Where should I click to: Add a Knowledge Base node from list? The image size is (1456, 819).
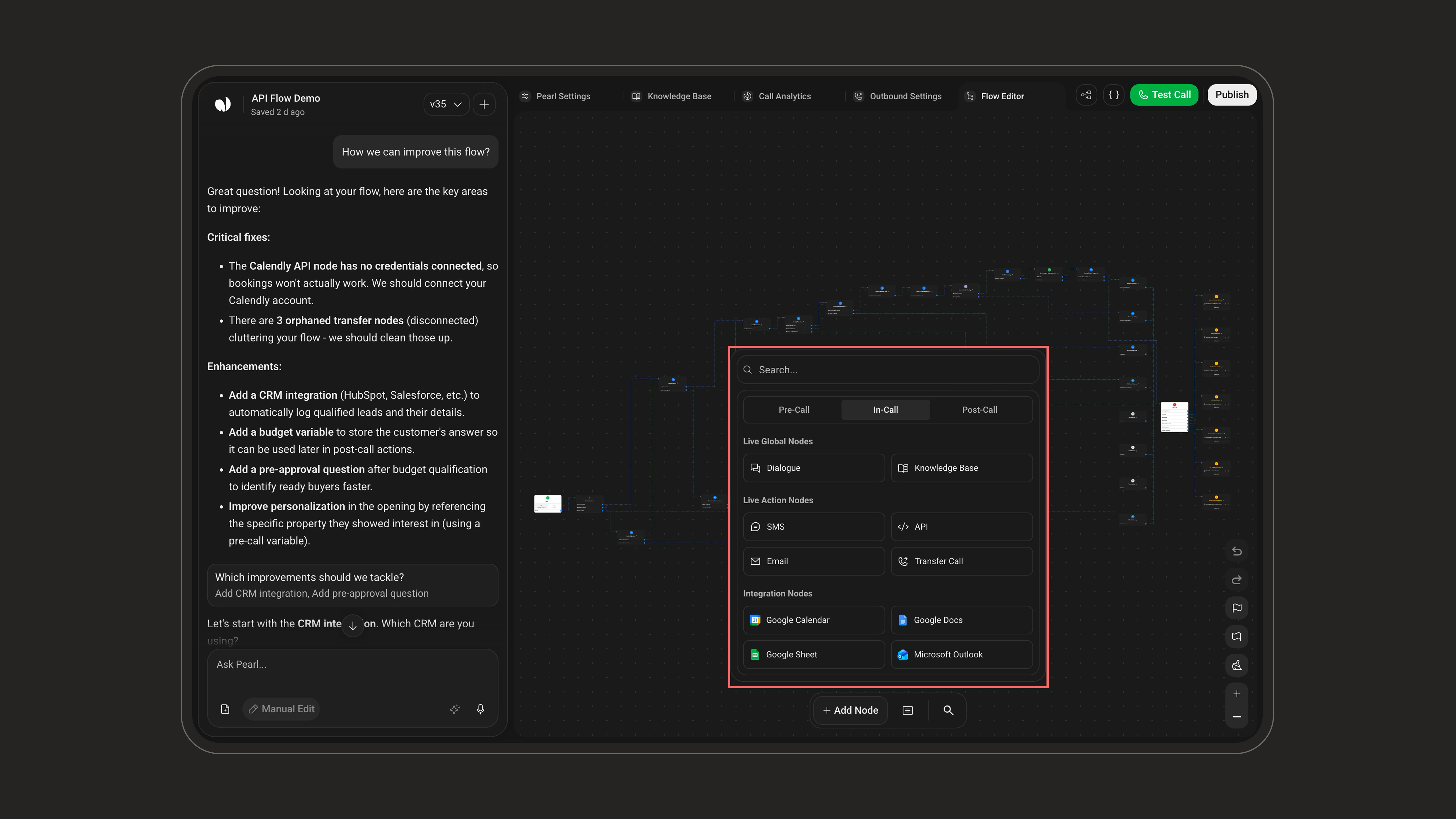[961, 468]
